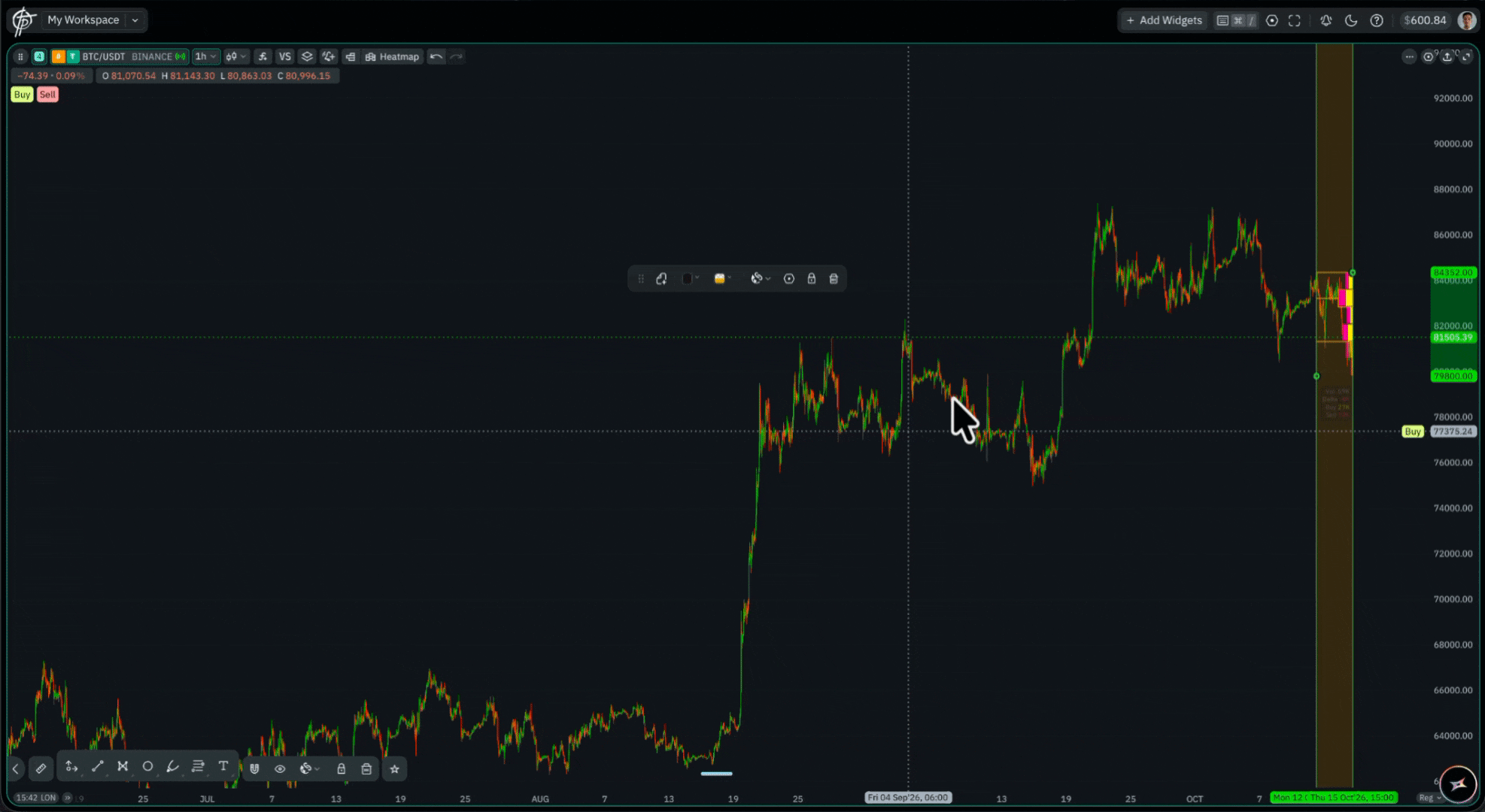Enter fullscreen mode from the top bar

pyautogui.click(x=1295, y=21)
